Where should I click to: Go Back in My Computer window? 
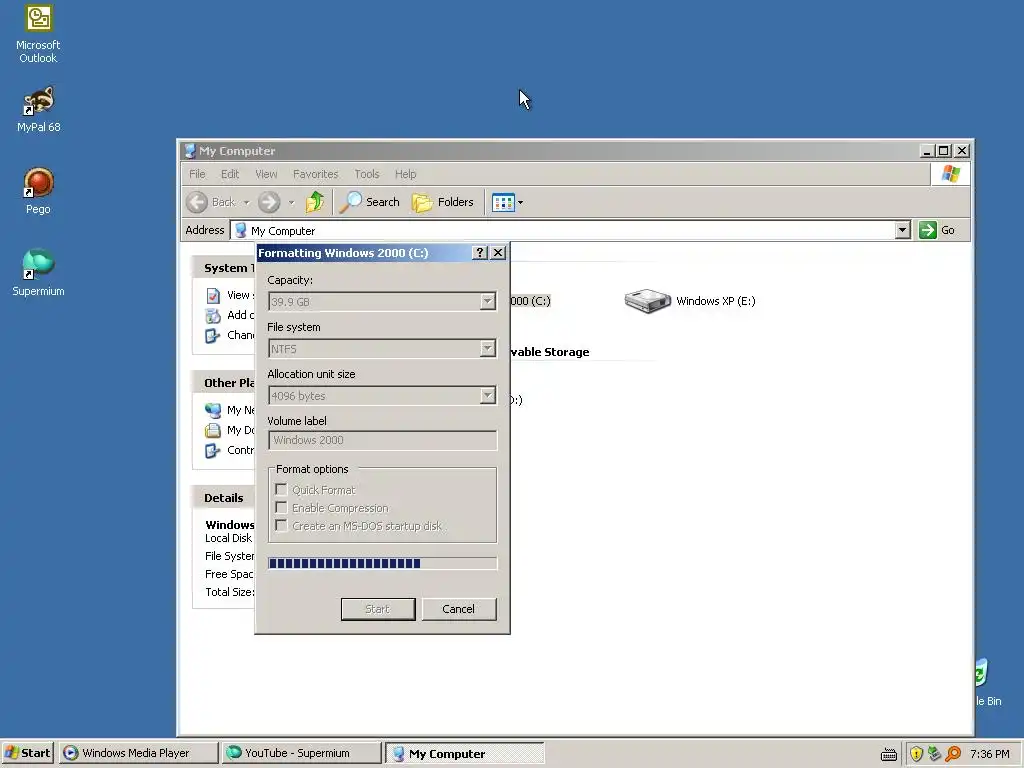210,202
